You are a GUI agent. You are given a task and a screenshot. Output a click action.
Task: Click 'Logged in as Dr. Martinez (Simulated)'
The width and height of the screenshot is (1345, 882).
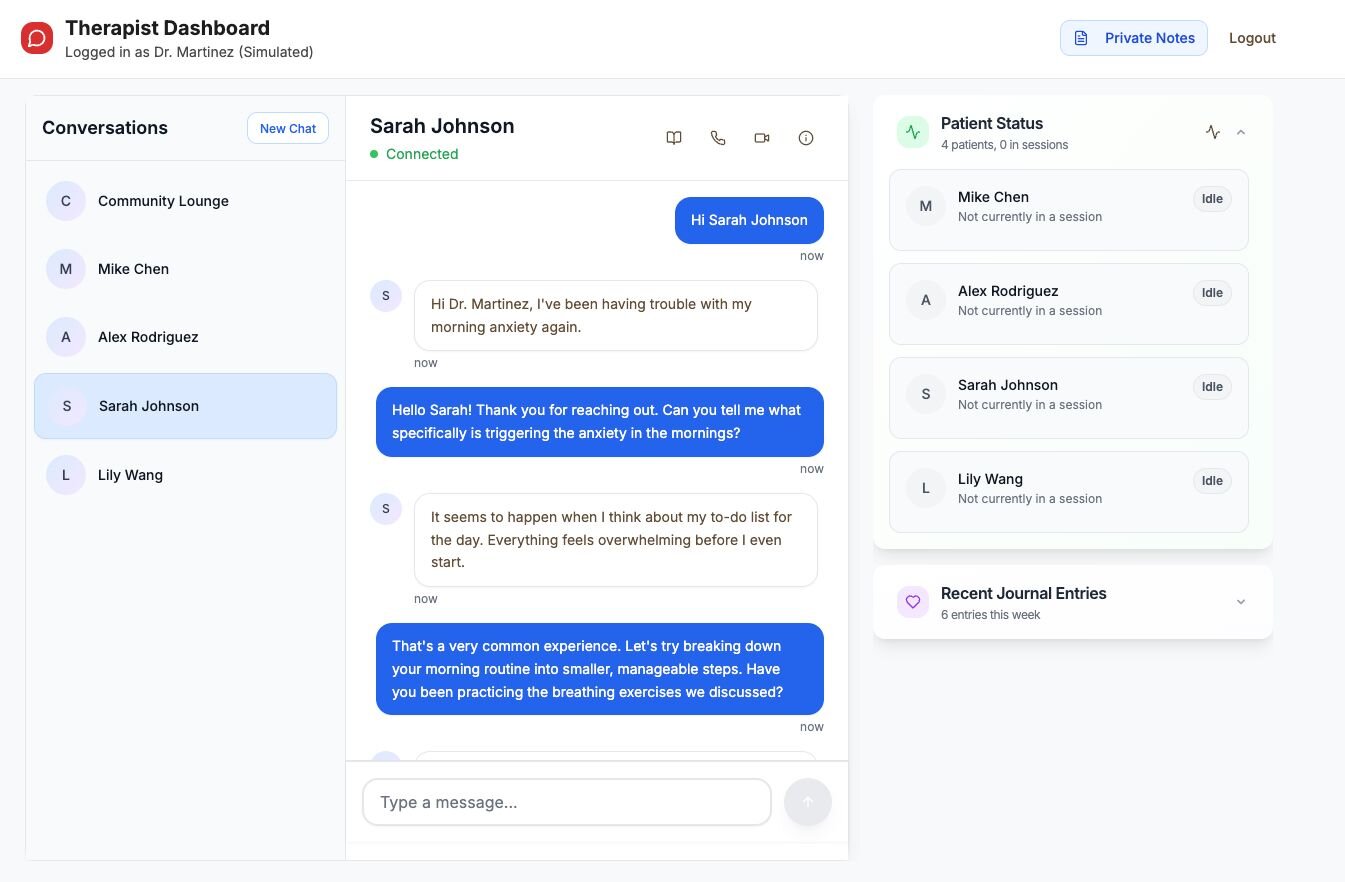[189, 52]
